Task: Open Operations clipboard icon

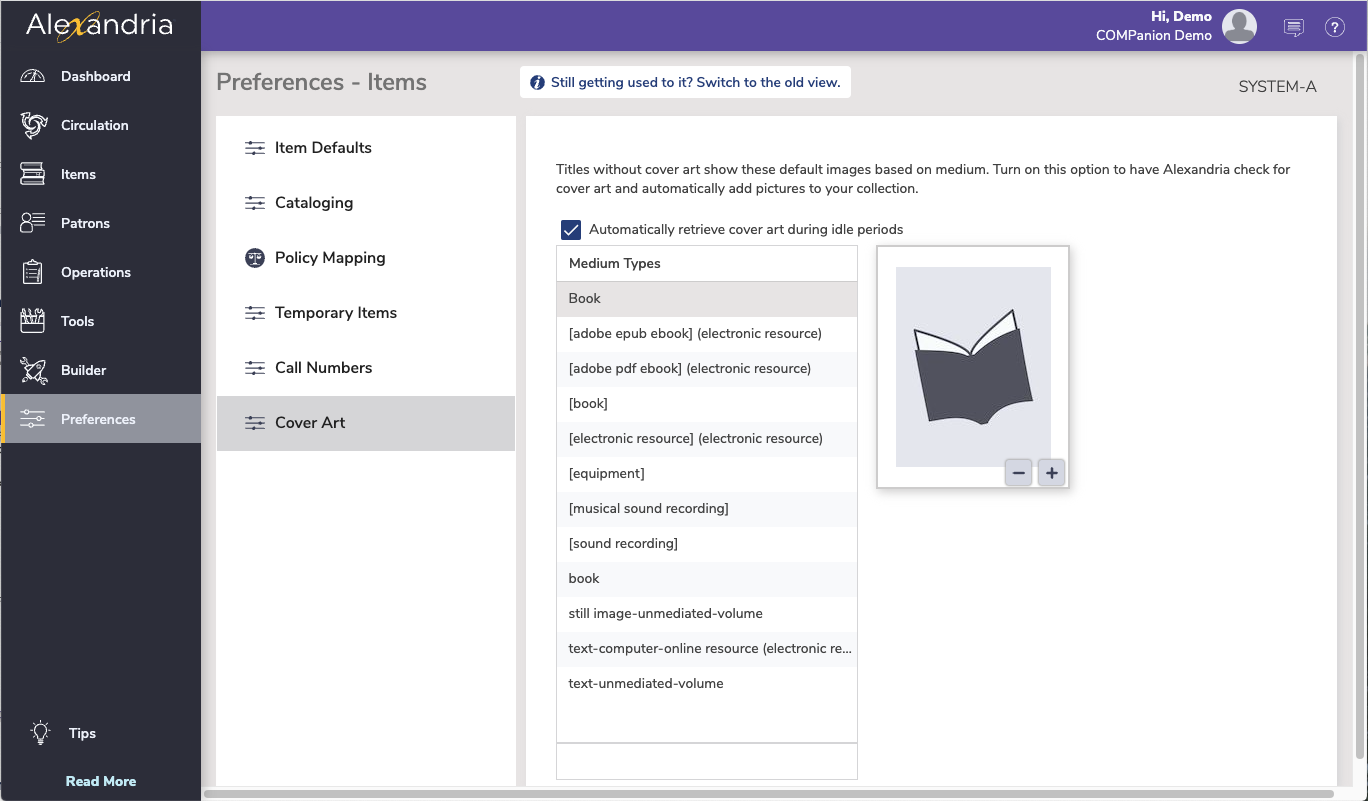Action: click(x=33, y=272)
